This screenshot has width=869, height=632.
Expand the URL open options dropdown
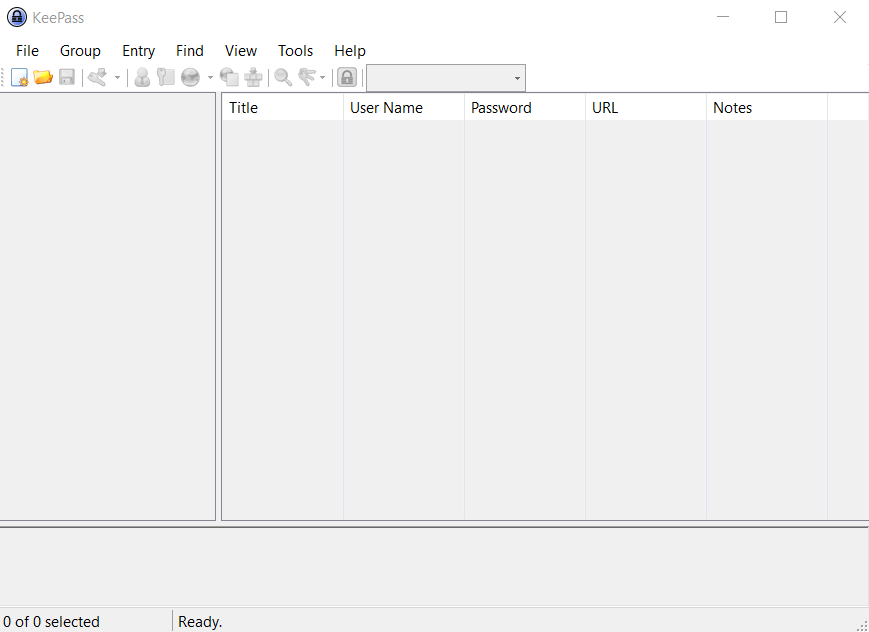coord(208,77)
